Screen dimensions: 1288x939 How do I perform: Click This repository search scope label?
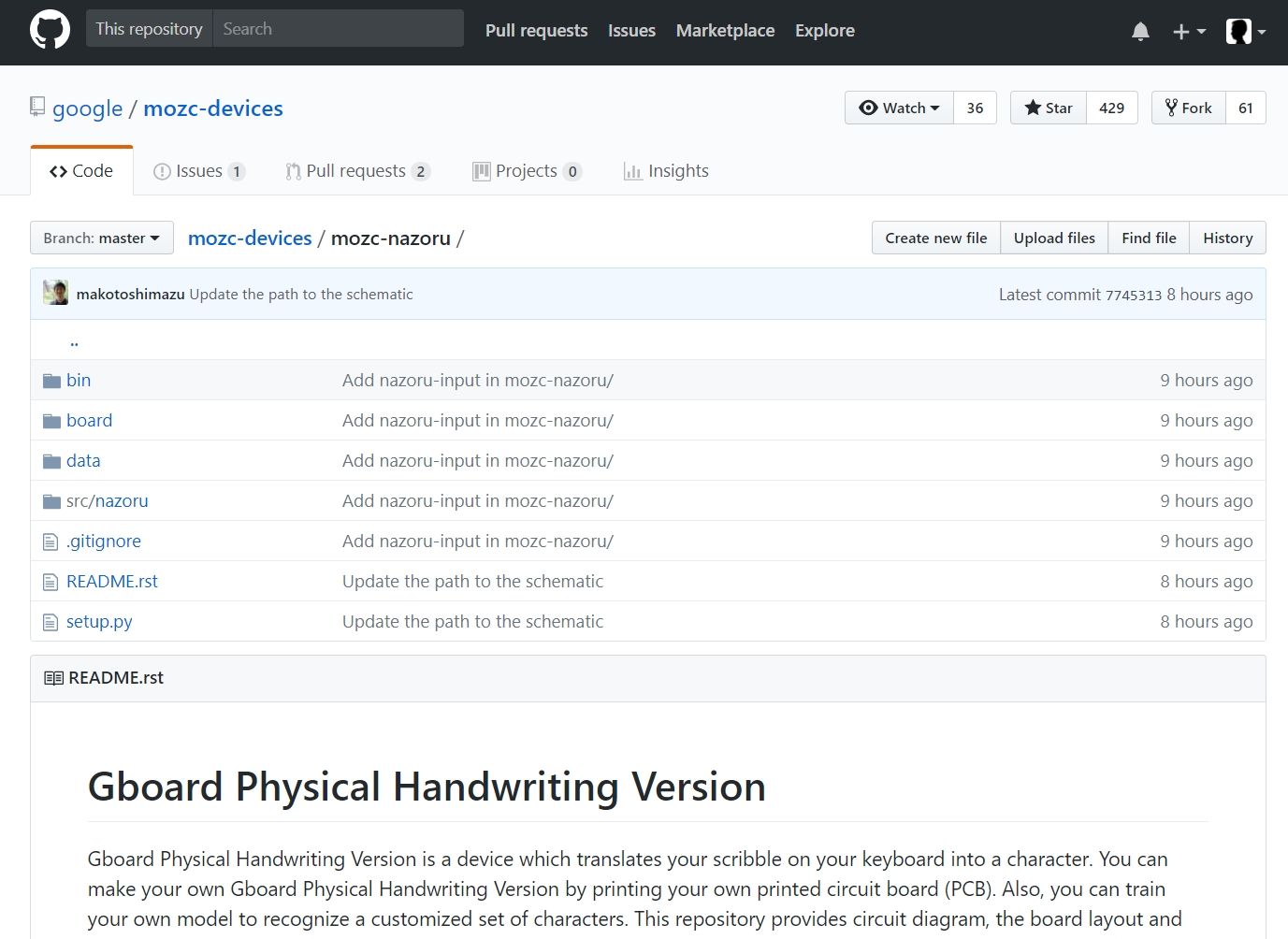pos(149,28)
